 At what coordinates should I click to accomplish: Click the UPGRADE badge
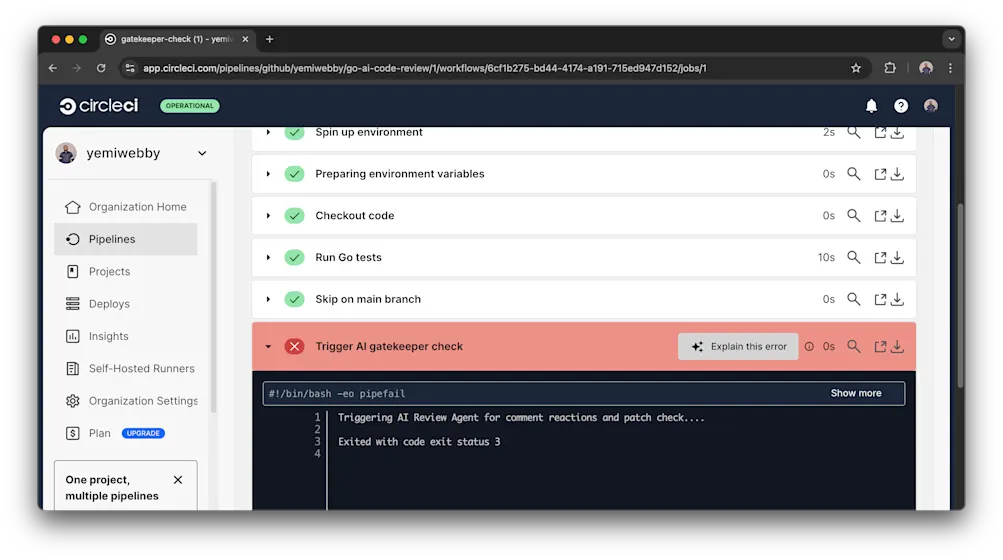(143, 433)
